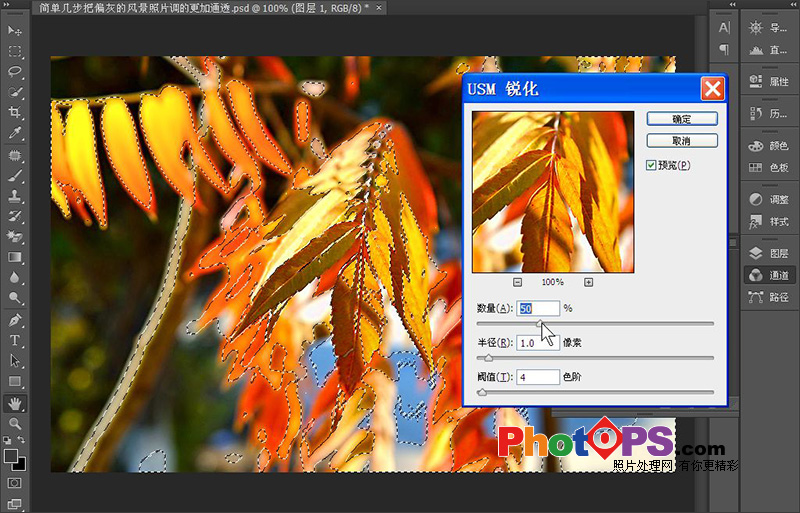Select the Hand tool
The width and height of the screenshot is (800, 513).
pyautogui.click(x=14, y=404)
